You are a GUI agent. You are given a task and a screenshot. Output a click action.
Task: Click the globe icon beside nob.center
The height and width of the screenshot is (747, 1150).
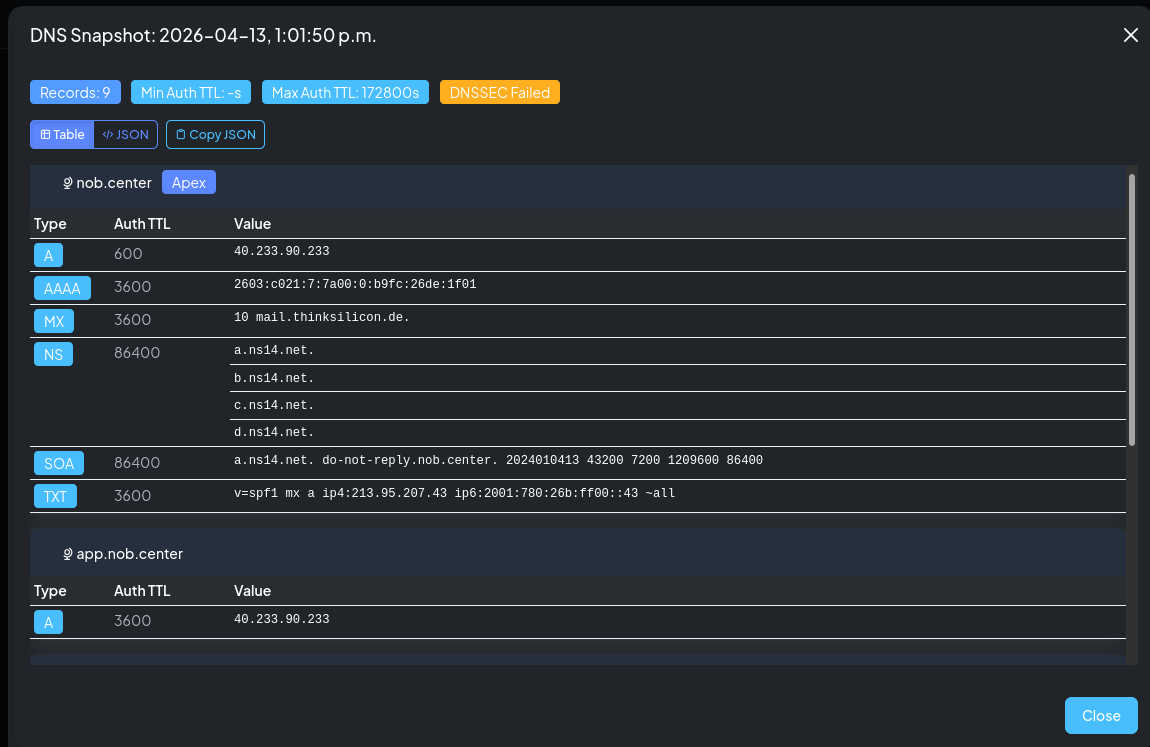point(67,183)
